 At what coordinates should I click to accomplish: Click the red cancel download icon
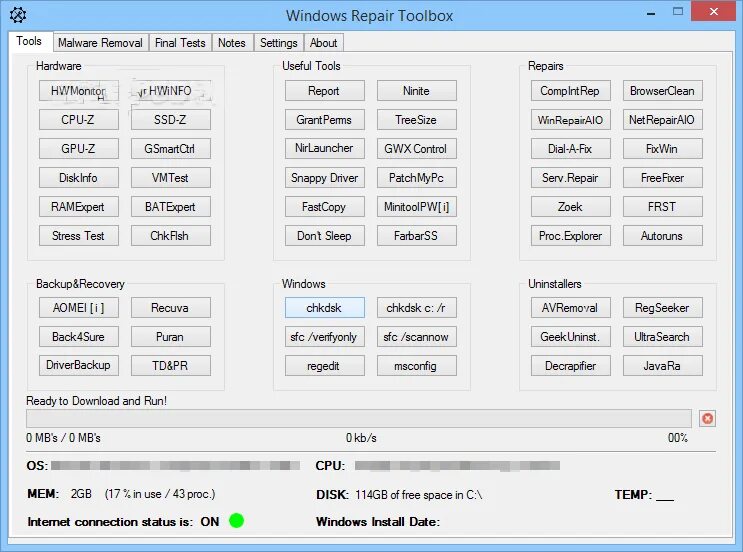(707, 418)
